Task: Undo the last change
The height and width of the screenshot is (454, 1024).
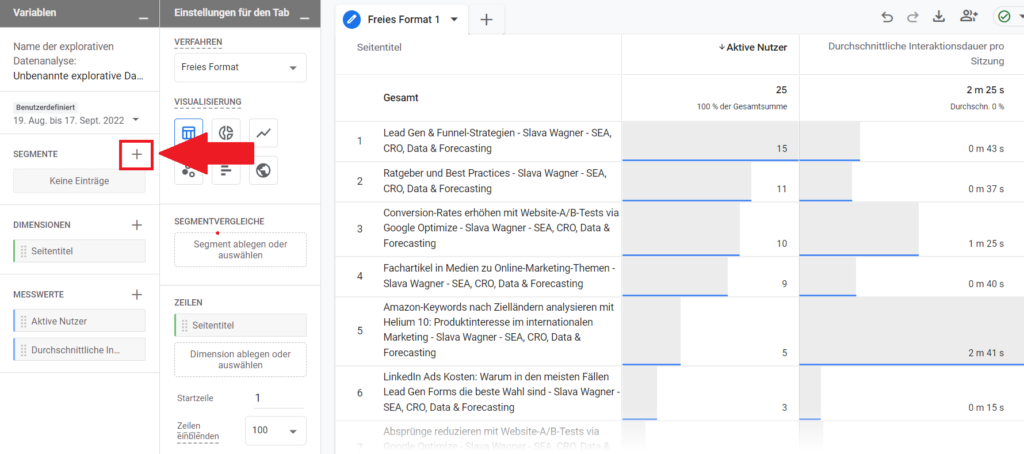Action: 887,18
